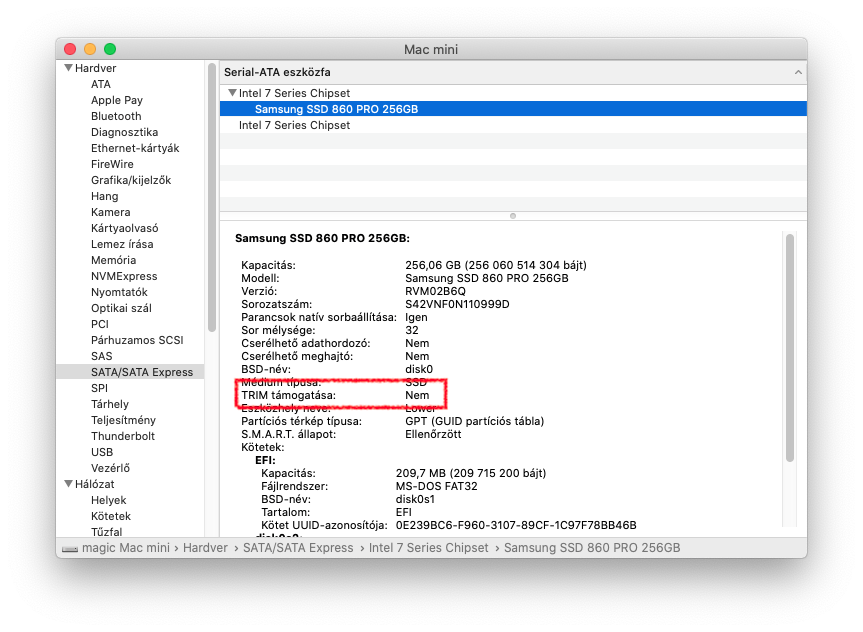
Task: Select Helyek under Hálózat
Action: [x=108, y=500]
